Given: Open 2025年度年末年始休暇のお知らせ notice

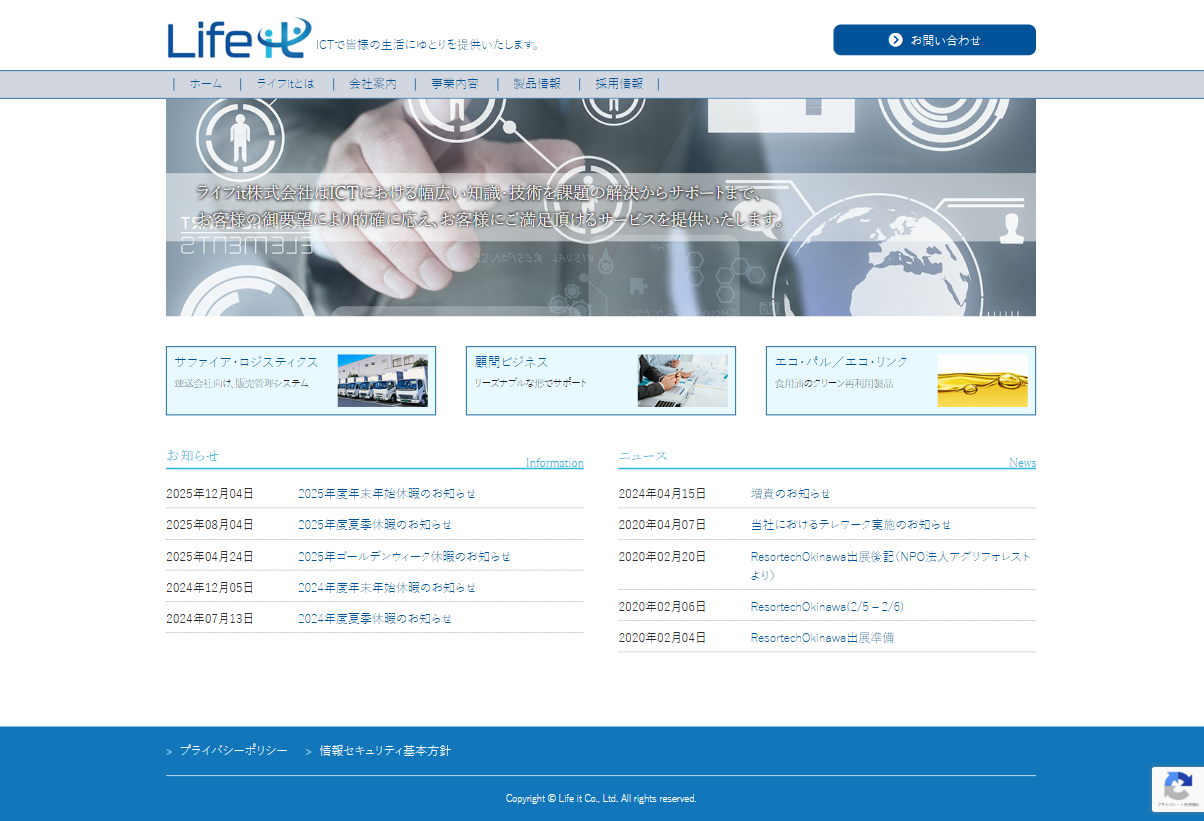Looking at the screenshot, I should pyautogui.click(x=386, y=493).
